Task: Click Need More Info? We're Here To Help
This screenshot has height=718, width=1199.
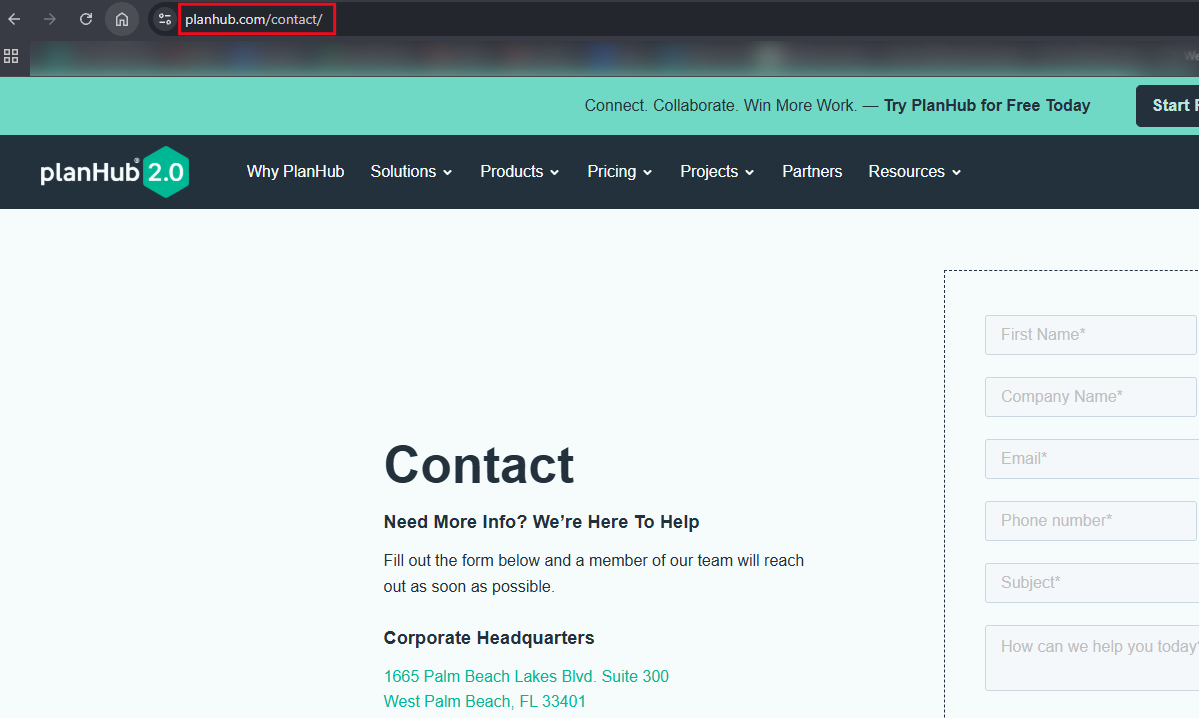Action: pos(541,521)
